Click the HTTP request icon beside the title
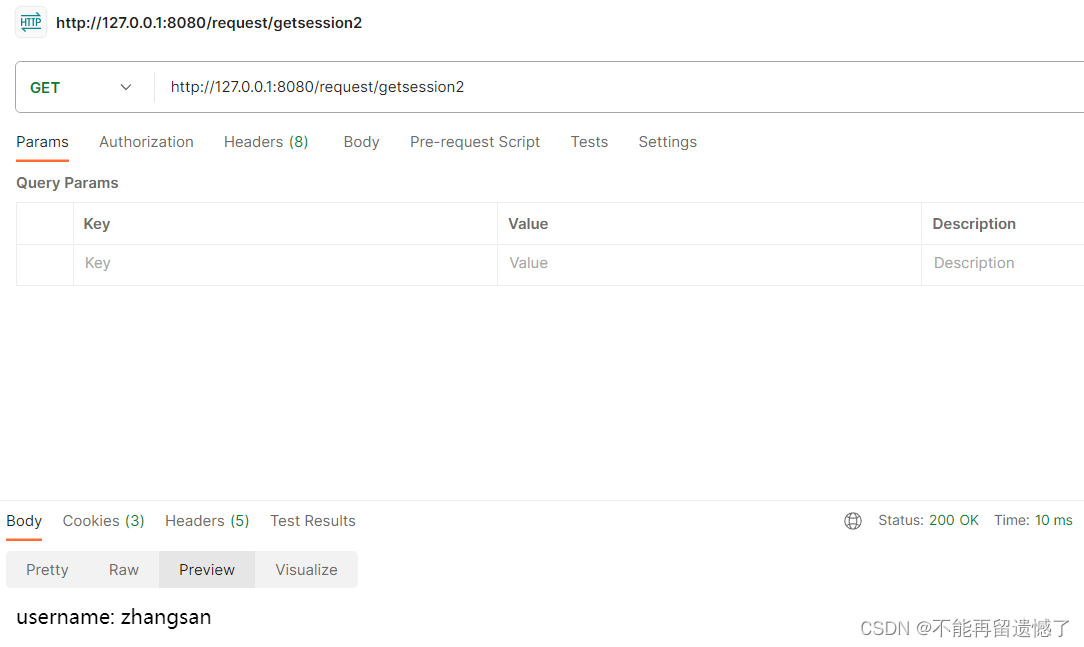The width and height of the screenshot is (1084, 647). (x=30, y=22)
